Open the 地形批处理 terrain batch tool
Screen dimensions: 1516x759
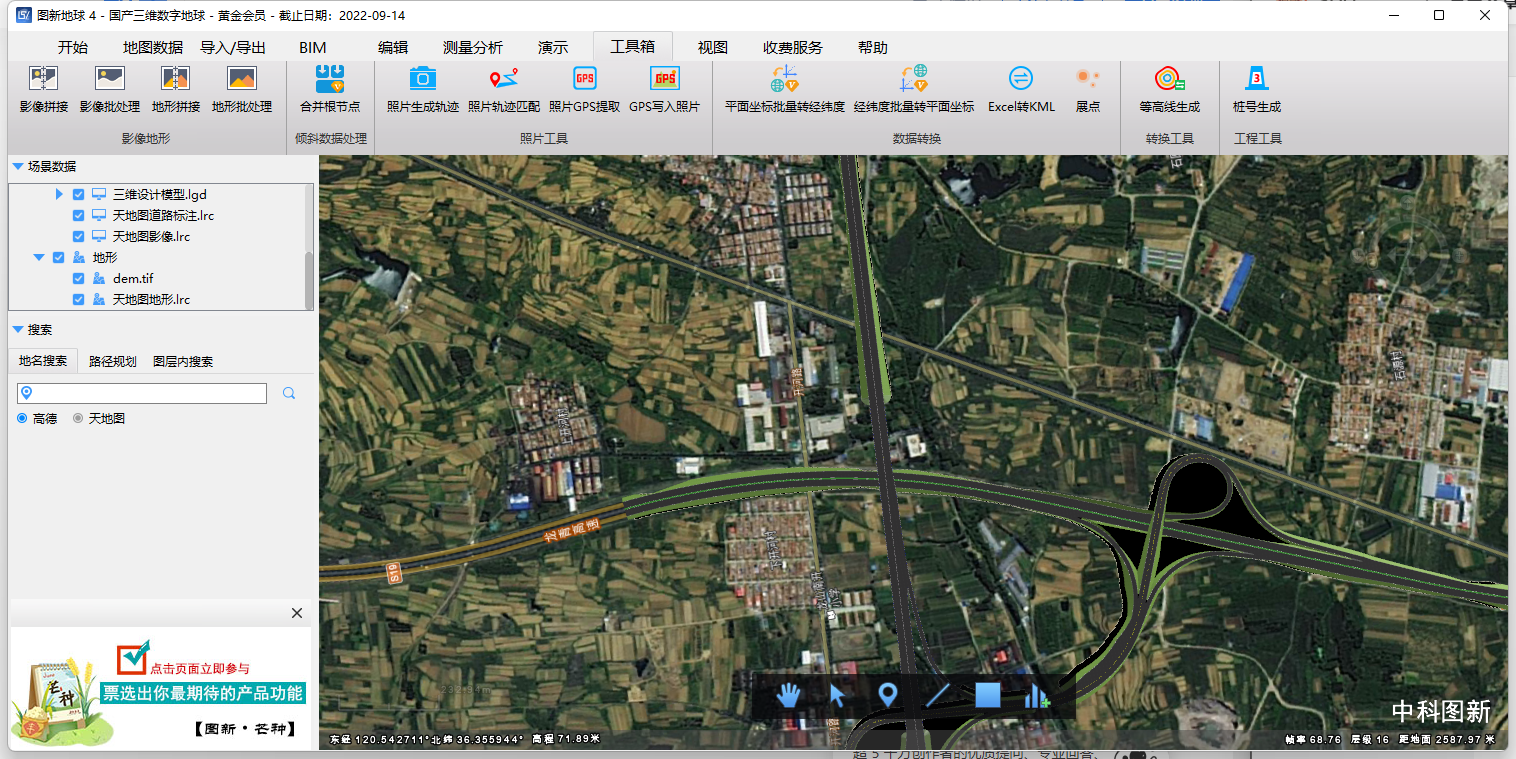241,88
